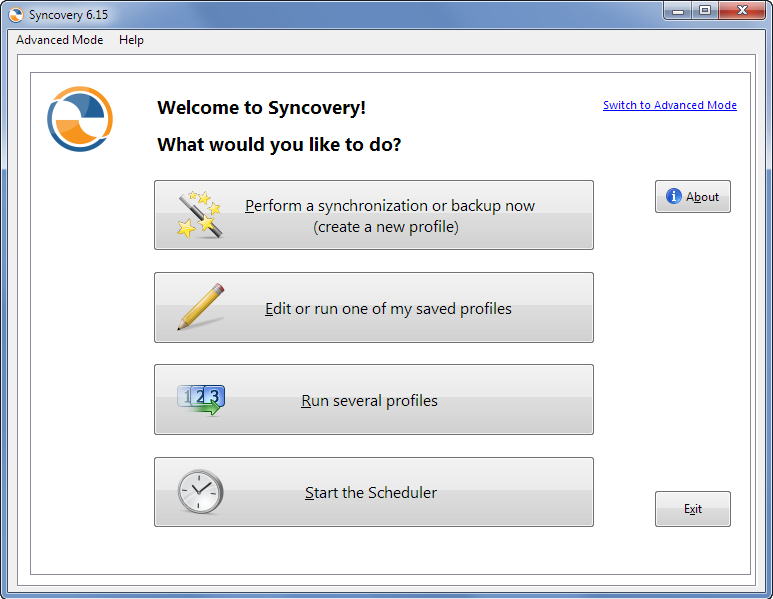This screenshot has height=599, width=773.
Task: Select the Run several profiles button
Action: pyautogui.click(x=370, y=401)
